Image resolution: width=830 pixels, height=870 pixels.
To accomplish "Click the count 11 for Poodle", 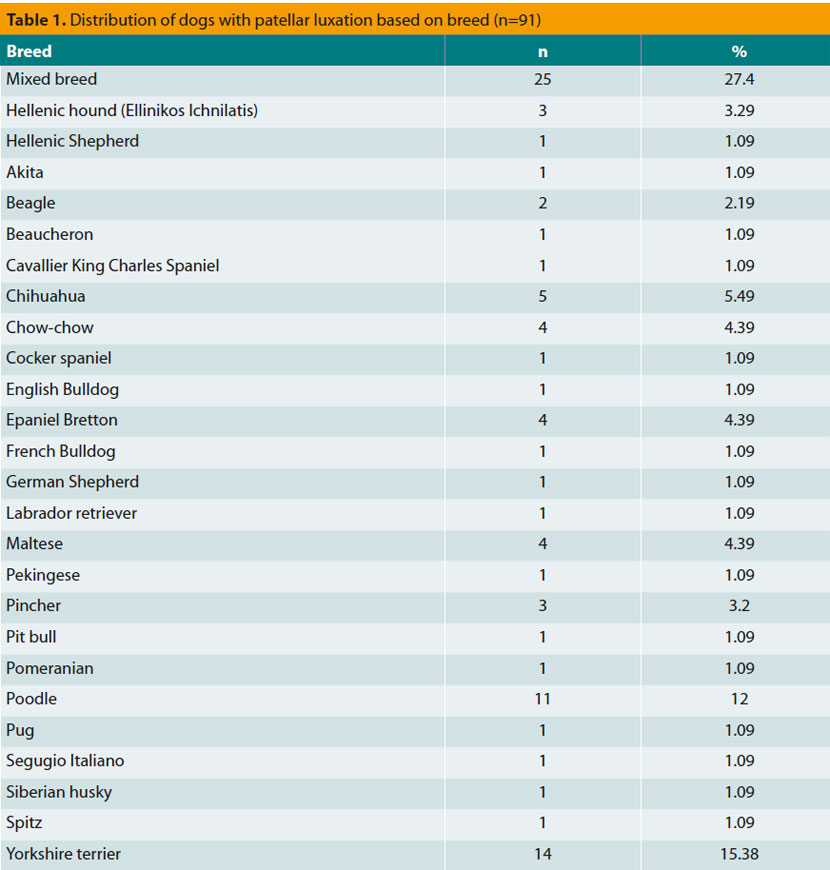I will point(543,699).
